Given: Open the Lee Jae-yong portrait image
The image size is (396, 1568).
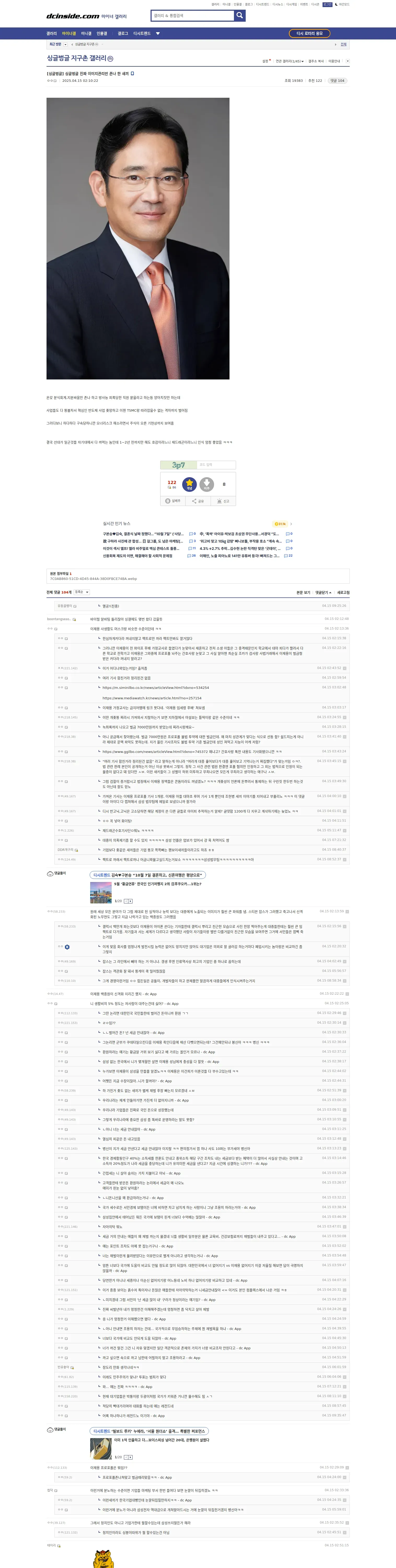Looking at the screenshot, I should click(x=138, y=239).
